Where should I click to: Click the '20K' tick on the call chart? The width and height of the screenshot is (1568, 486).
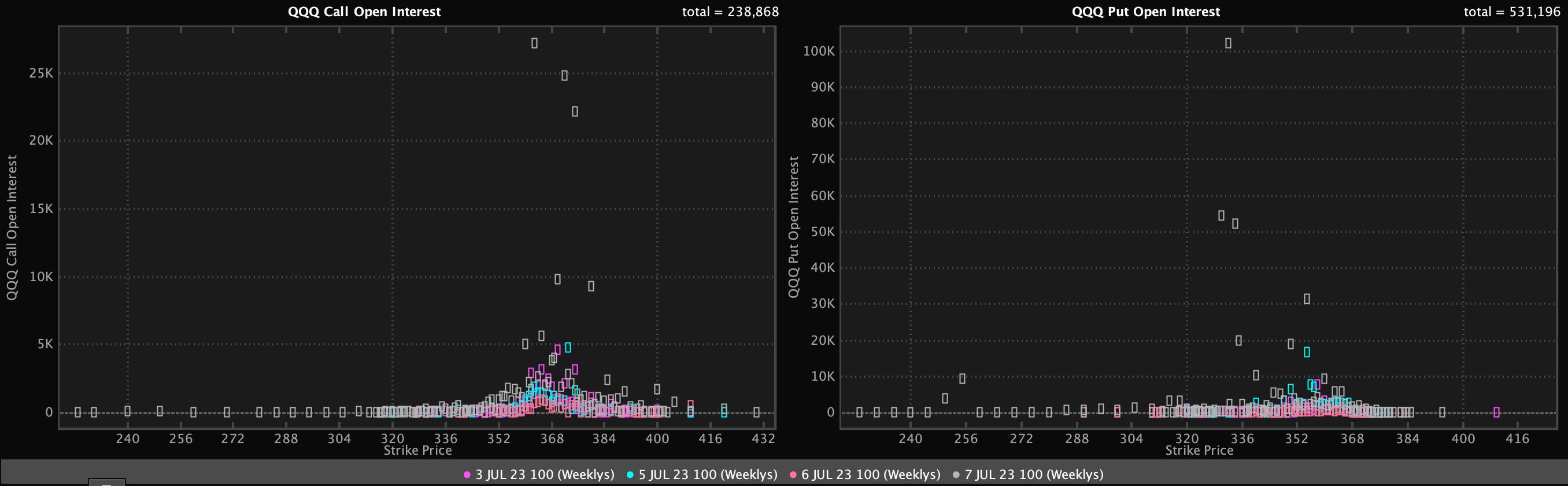coord(42,141)
